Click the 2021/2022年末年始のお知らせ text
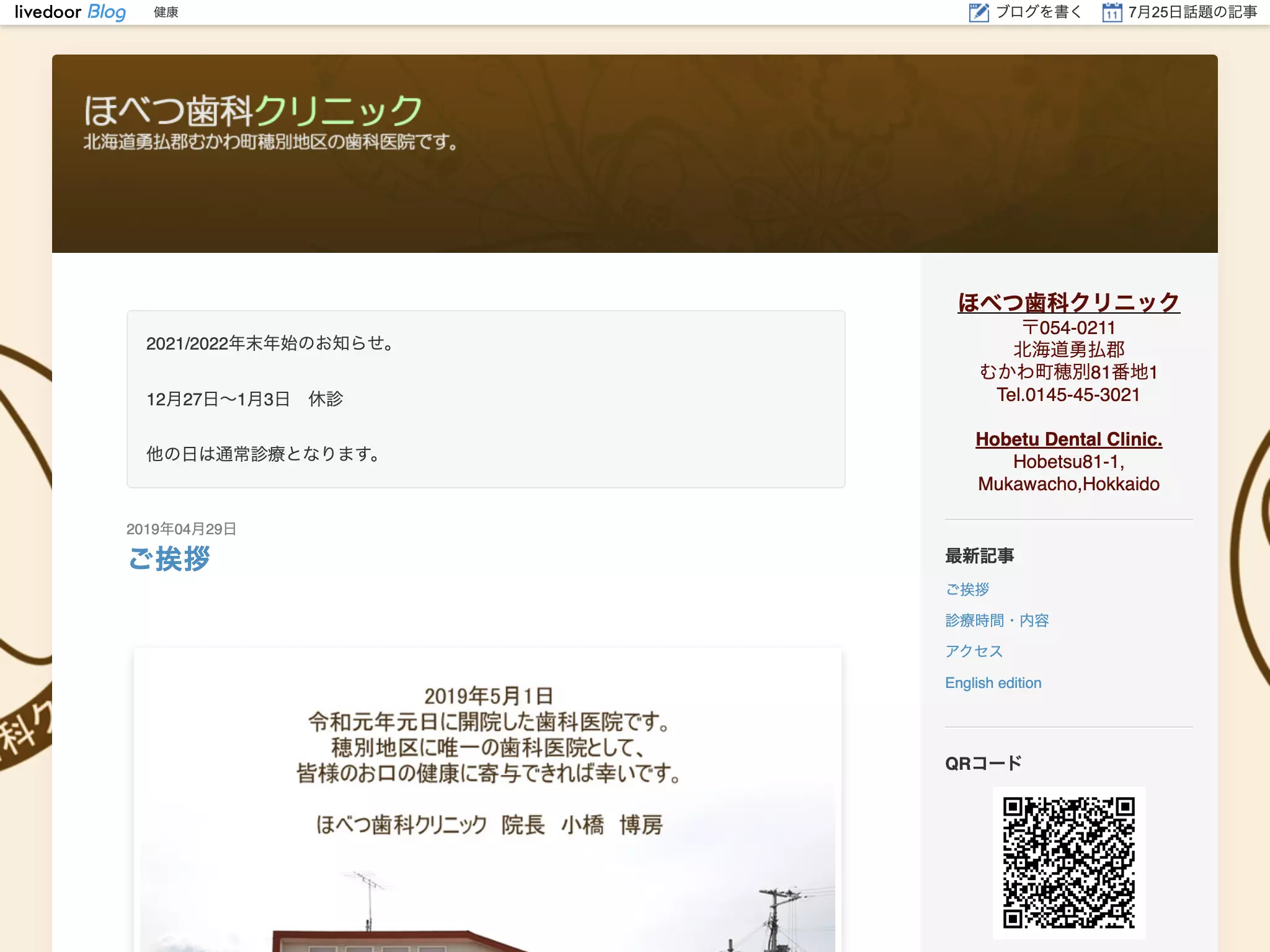 [x=270, y=343]
